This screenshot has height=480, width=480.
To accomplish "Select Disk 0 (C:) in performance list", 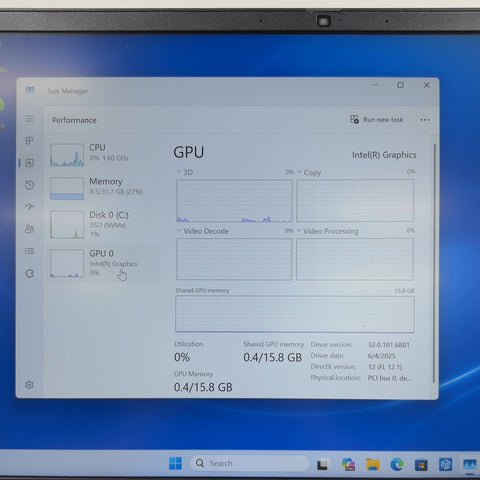I will [x=103, y=224].
